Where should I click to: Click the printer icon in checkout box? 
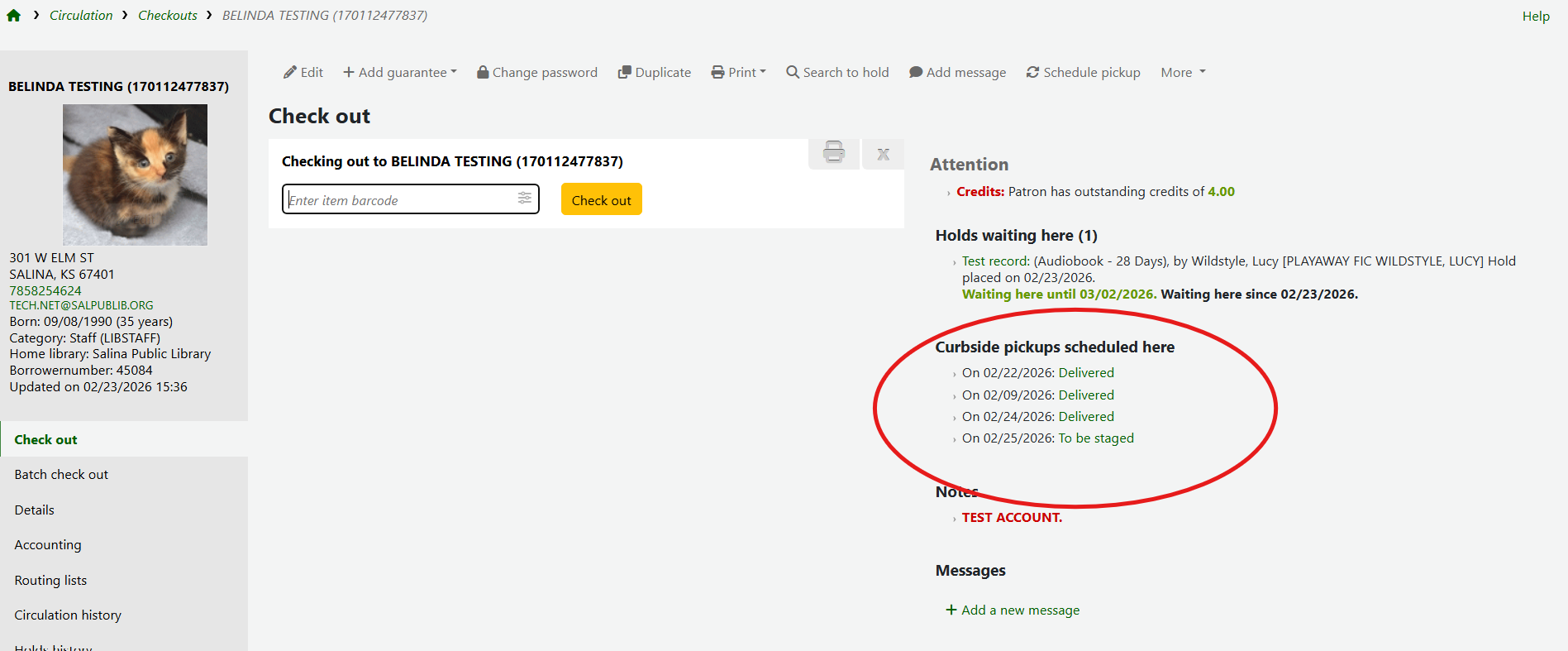[x=833, y=153]
